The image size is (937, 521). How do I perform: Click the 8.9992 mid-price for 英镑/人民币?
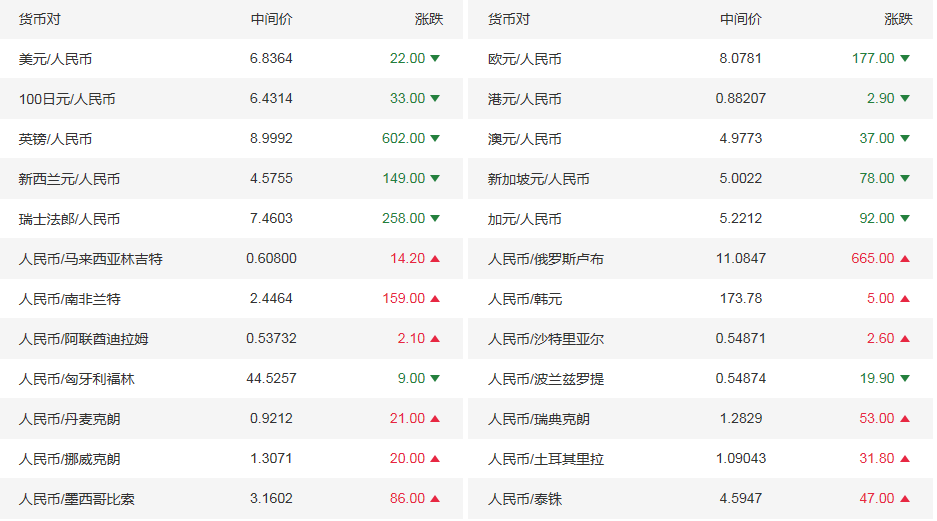(271, 139)
